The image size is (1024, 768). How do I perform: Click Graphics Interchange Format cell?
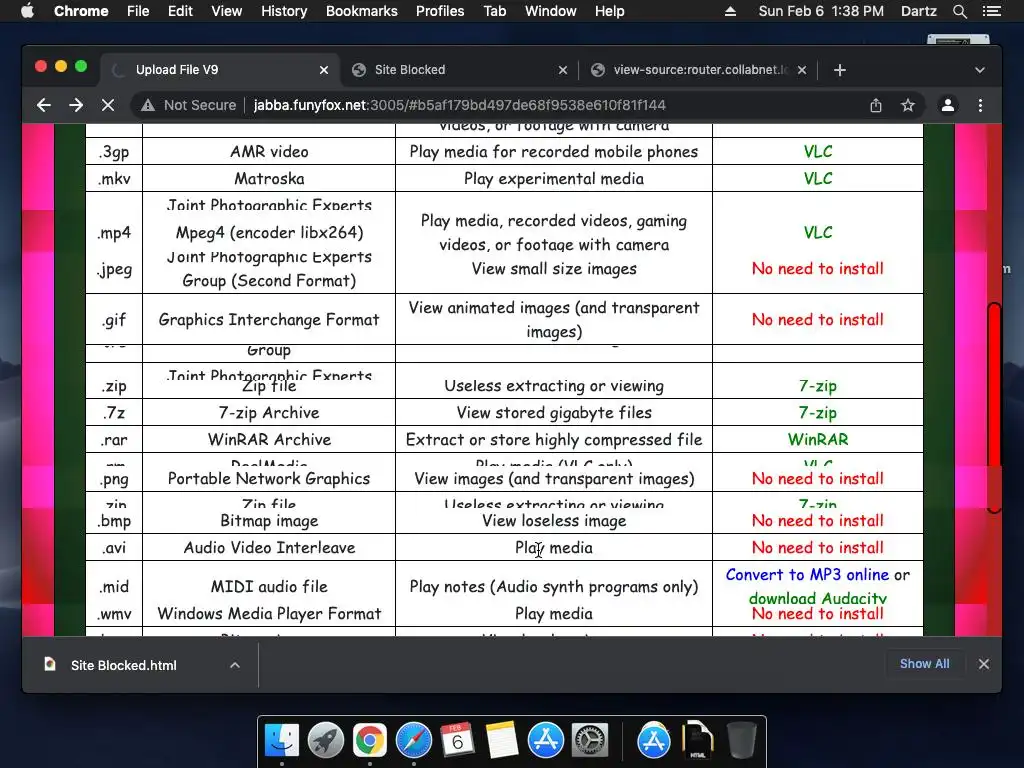pos(269,319)
